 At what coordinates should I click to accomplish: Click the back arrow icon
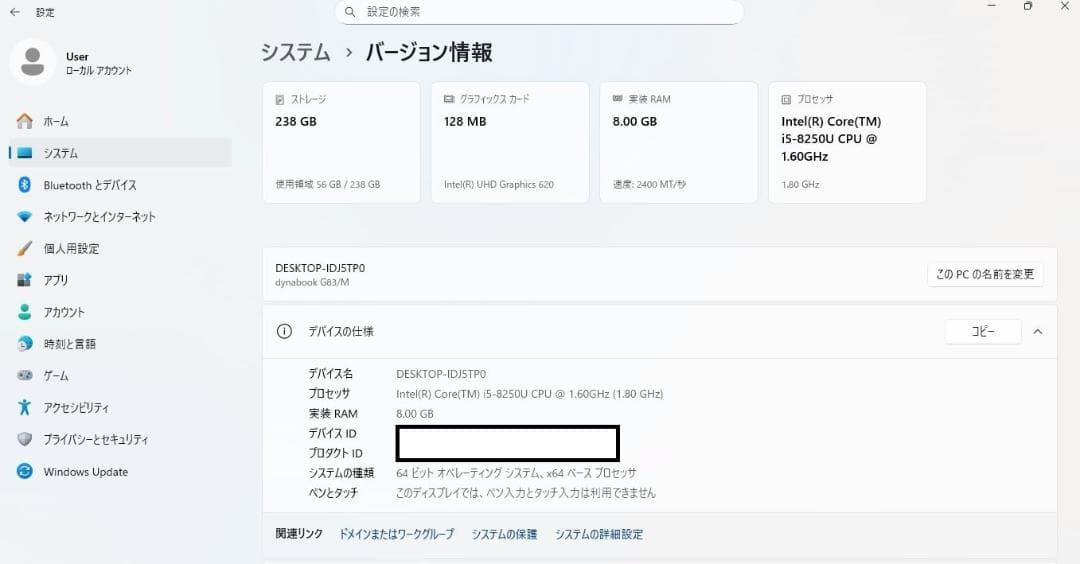[x=14, y=12]
